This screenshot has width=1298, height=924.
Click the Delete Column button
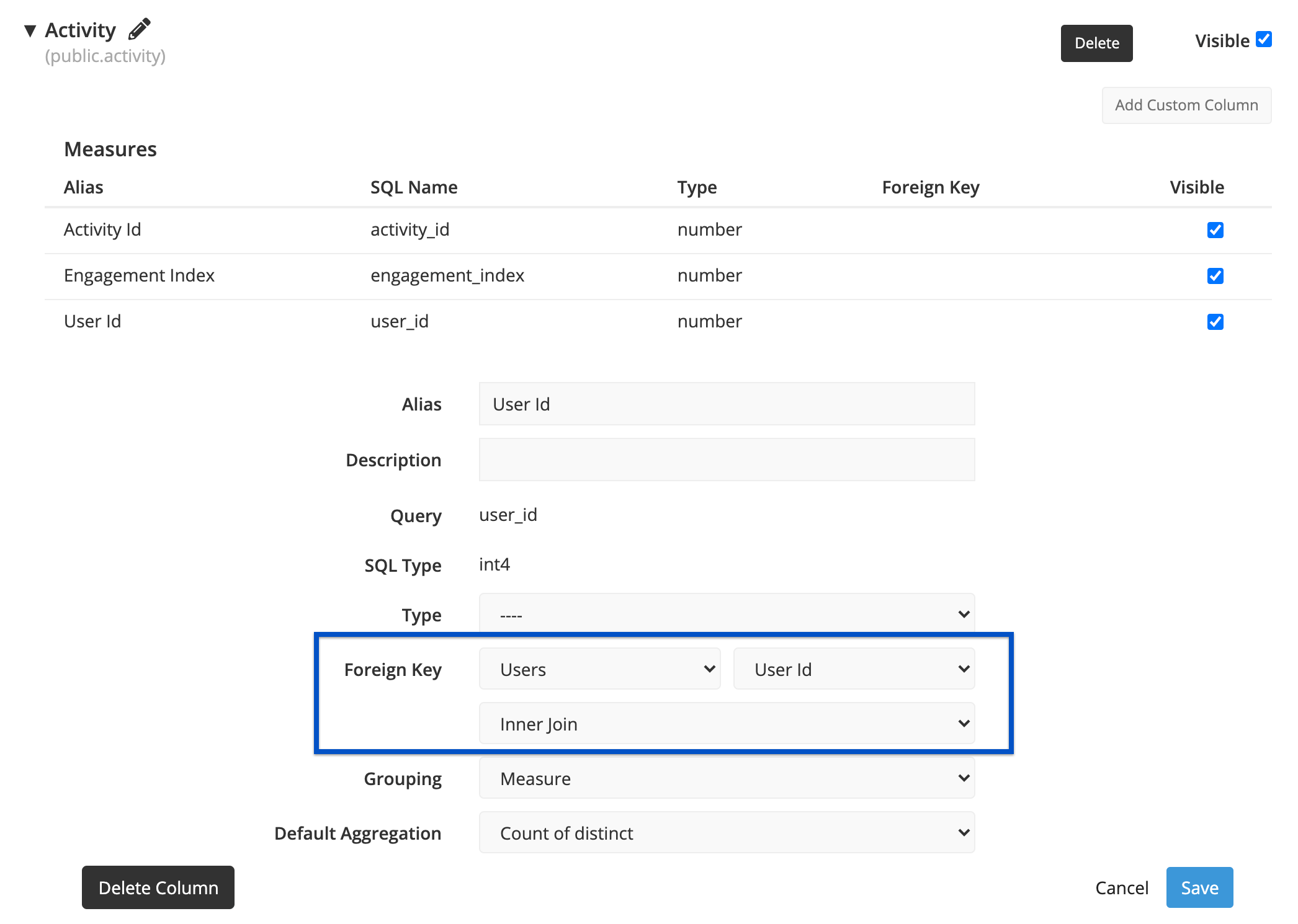pyautogui.click(x=158, y=887)
